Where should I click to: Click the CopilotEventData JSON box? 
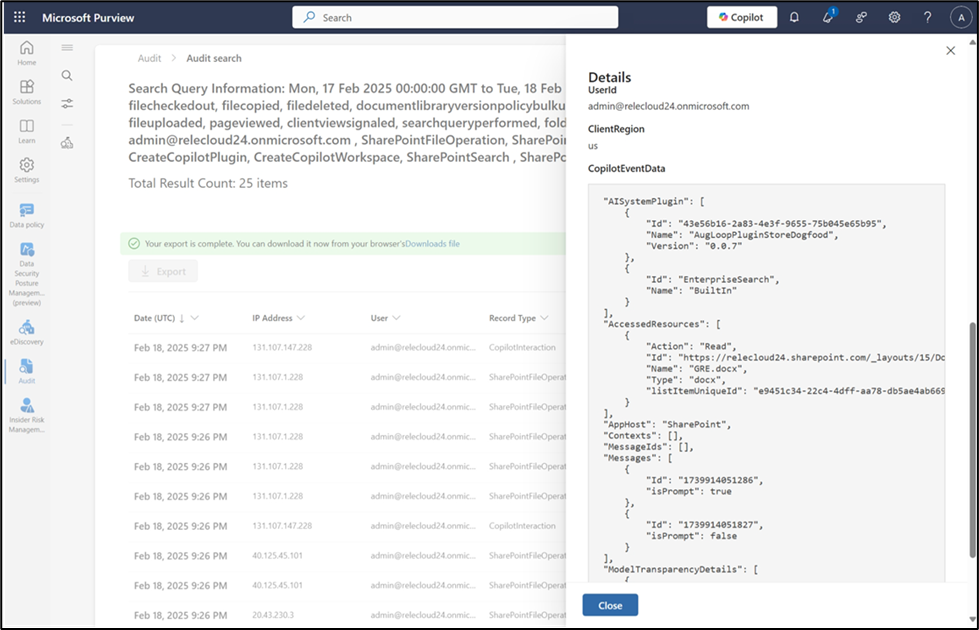tap(766, 383)
